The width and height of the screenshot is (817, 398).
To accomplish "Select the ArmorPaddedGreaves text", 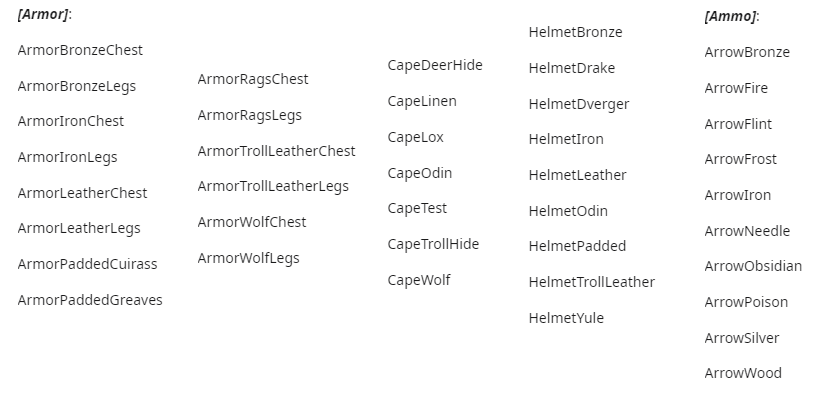I will [90, 300].
